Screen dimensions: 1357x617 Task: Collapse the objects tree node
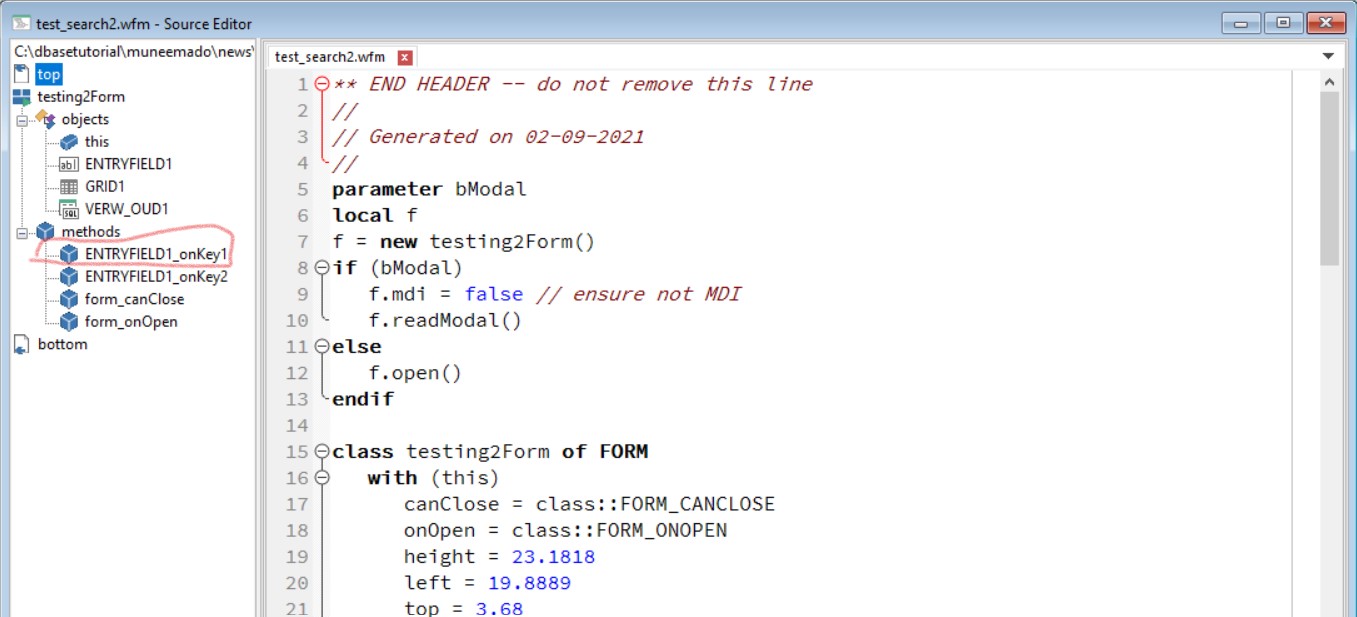21,120
